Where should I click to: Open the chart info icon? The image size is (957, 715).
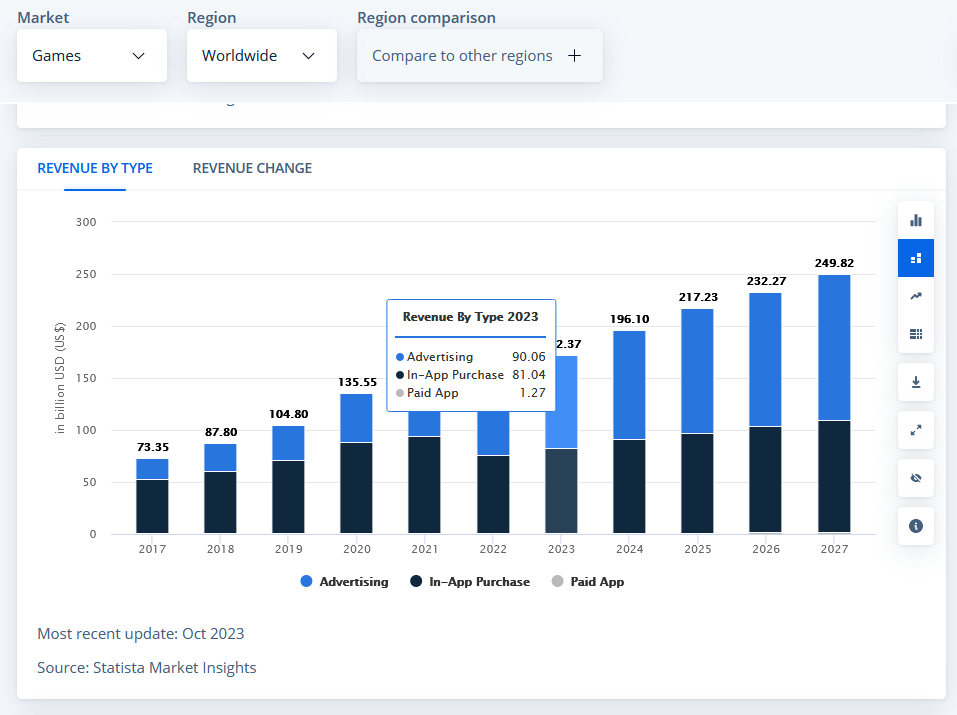coord(915,526)
